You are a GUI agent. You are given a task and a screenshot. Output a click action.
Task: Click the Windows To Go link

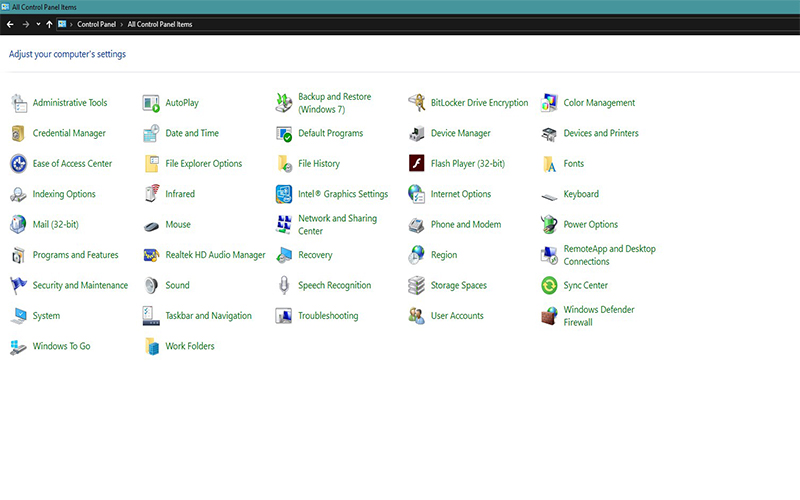tap(61, 346)
